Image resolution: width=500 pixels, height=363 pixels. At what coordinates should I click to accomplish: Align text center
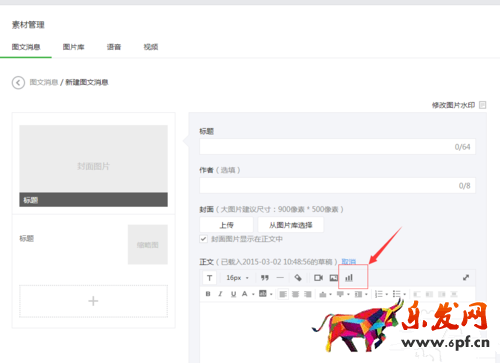point(295,294)
